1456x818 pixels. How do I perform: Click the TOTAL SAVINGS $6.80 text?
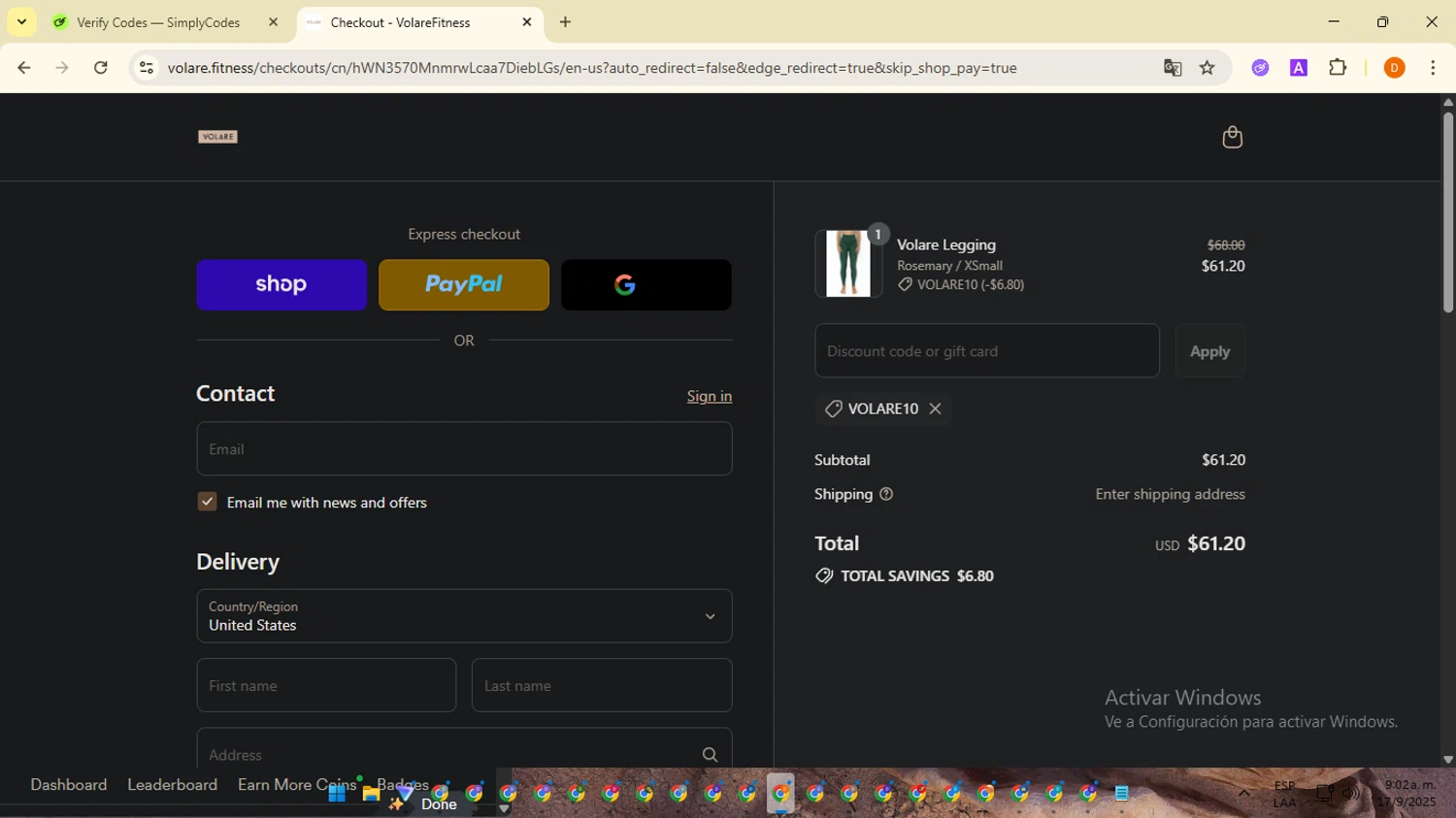click(x=917, y=575)
